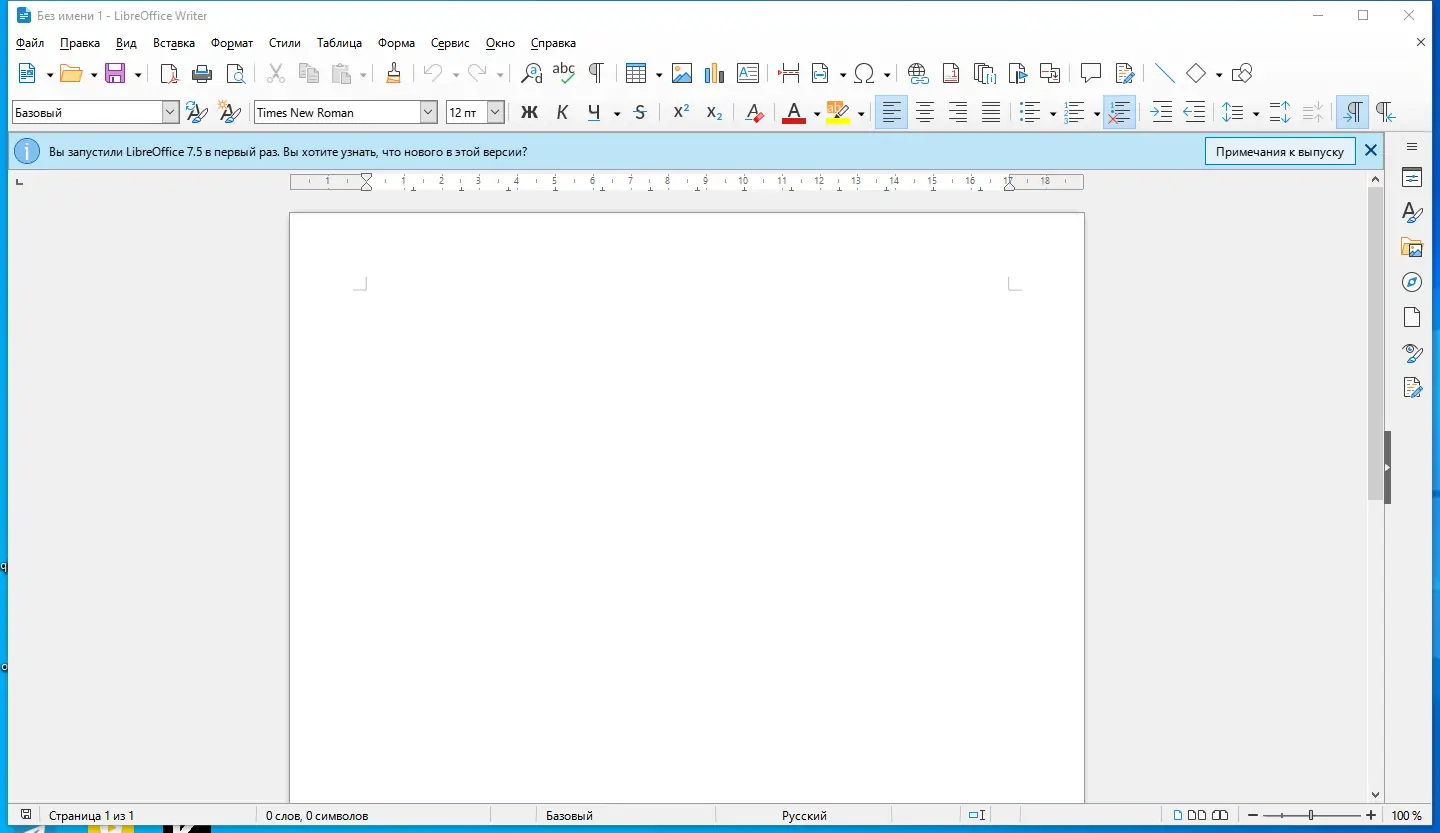Image resolution: width=1440 pixels, height=833 pixels.
Task: Insert a special character
Action: [865, 73]
